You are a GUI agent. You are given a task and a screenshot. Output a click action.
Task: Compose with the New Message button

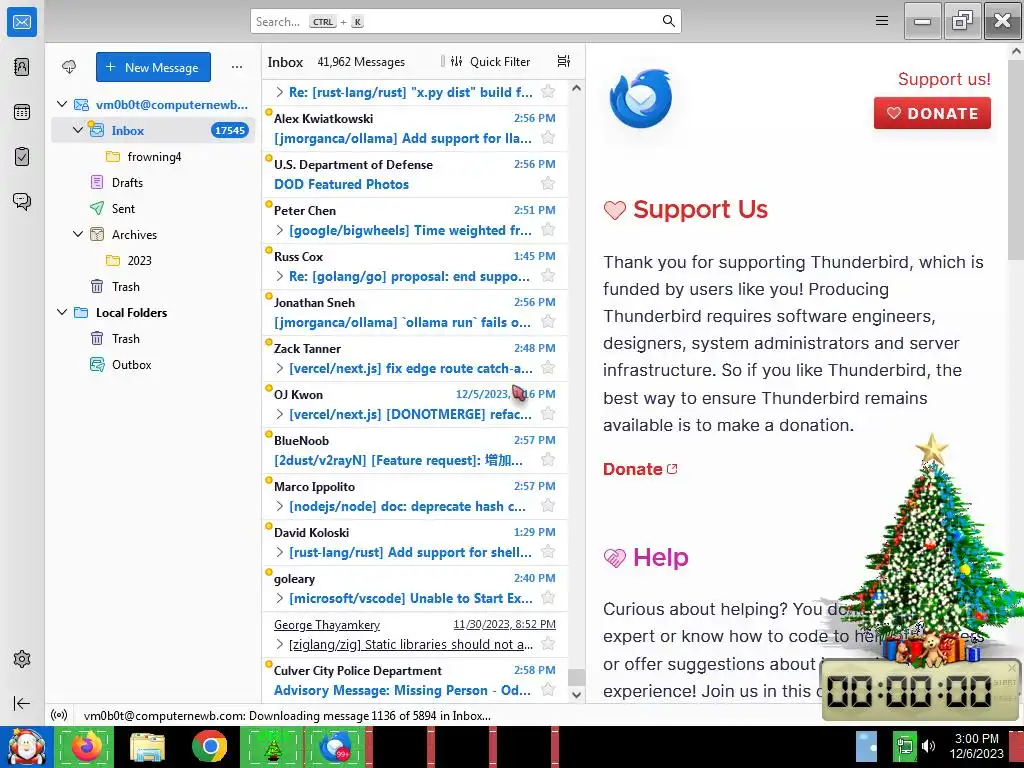(x=153, y=67)
